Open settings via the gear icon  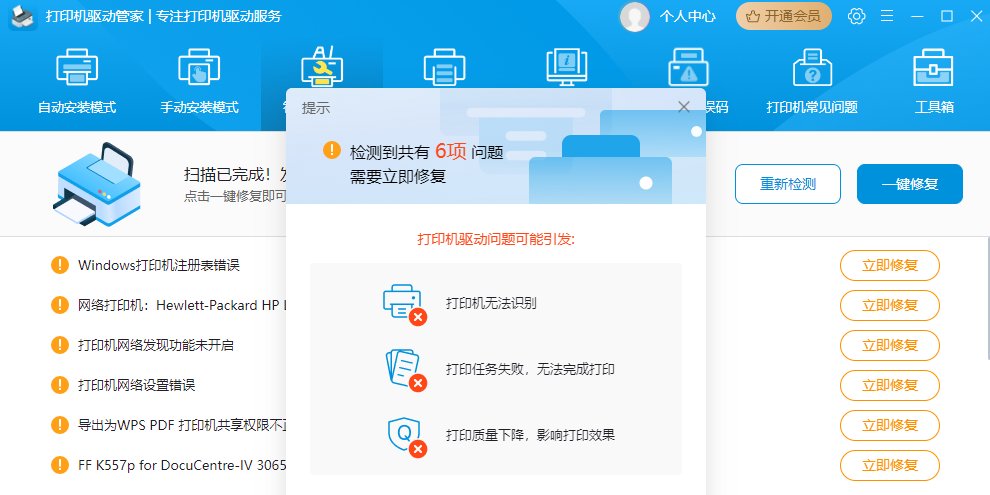tap(856, 16)
